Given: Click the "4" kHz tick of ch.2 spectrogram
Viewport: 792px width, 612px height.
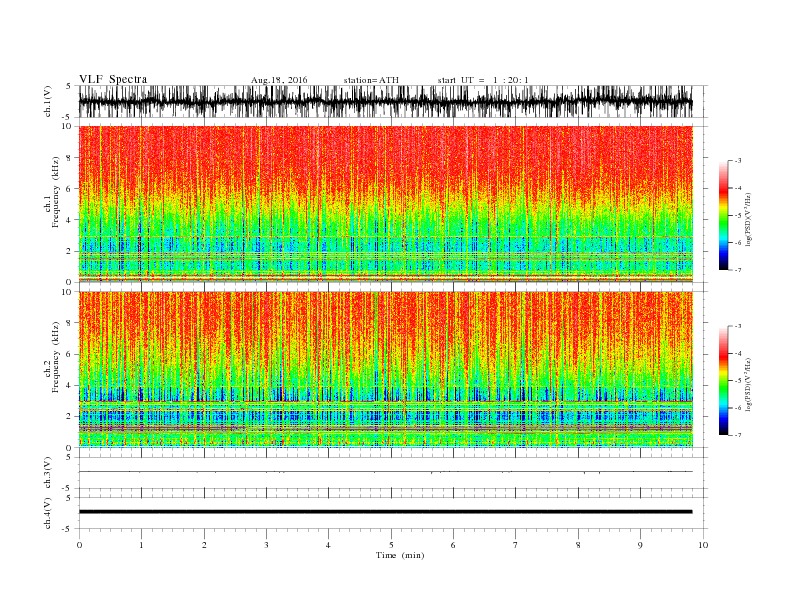Looking at the screenshot, I should click(70, 385).
